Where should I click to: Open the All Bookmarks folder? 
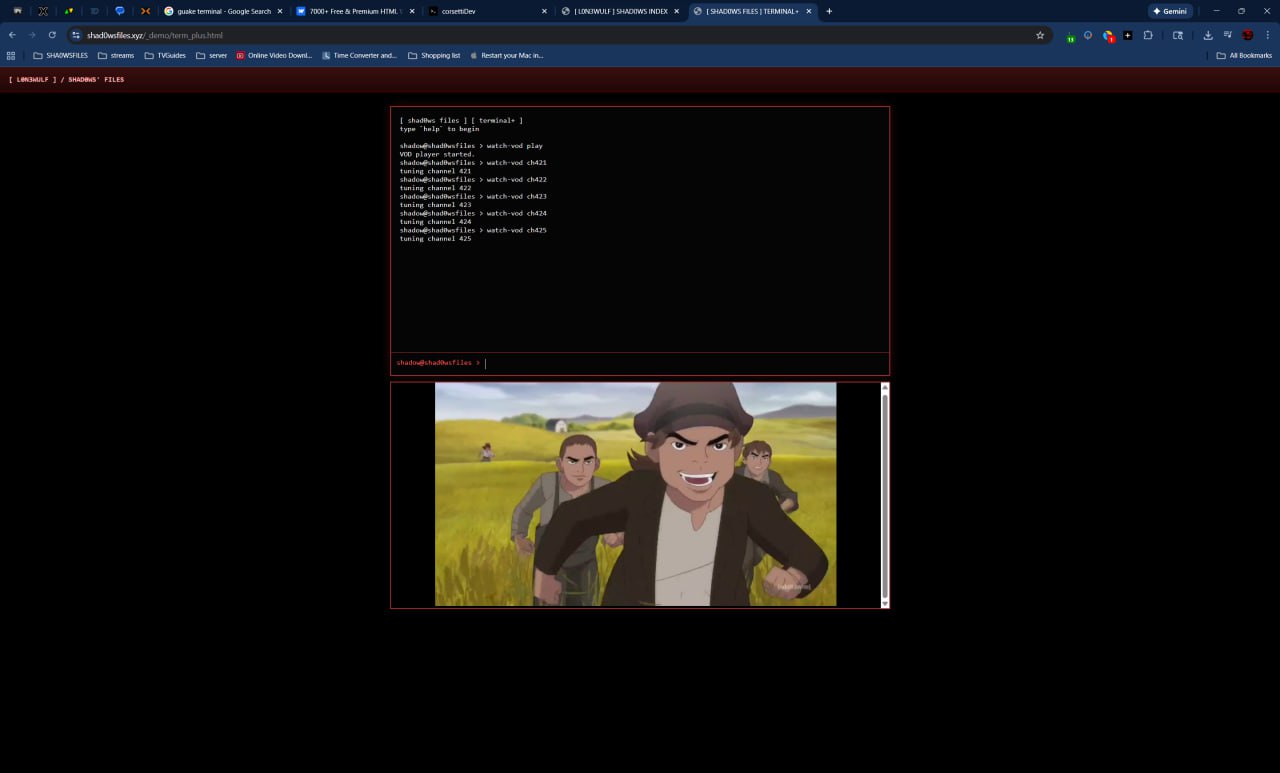click(x=1244, y=56)
